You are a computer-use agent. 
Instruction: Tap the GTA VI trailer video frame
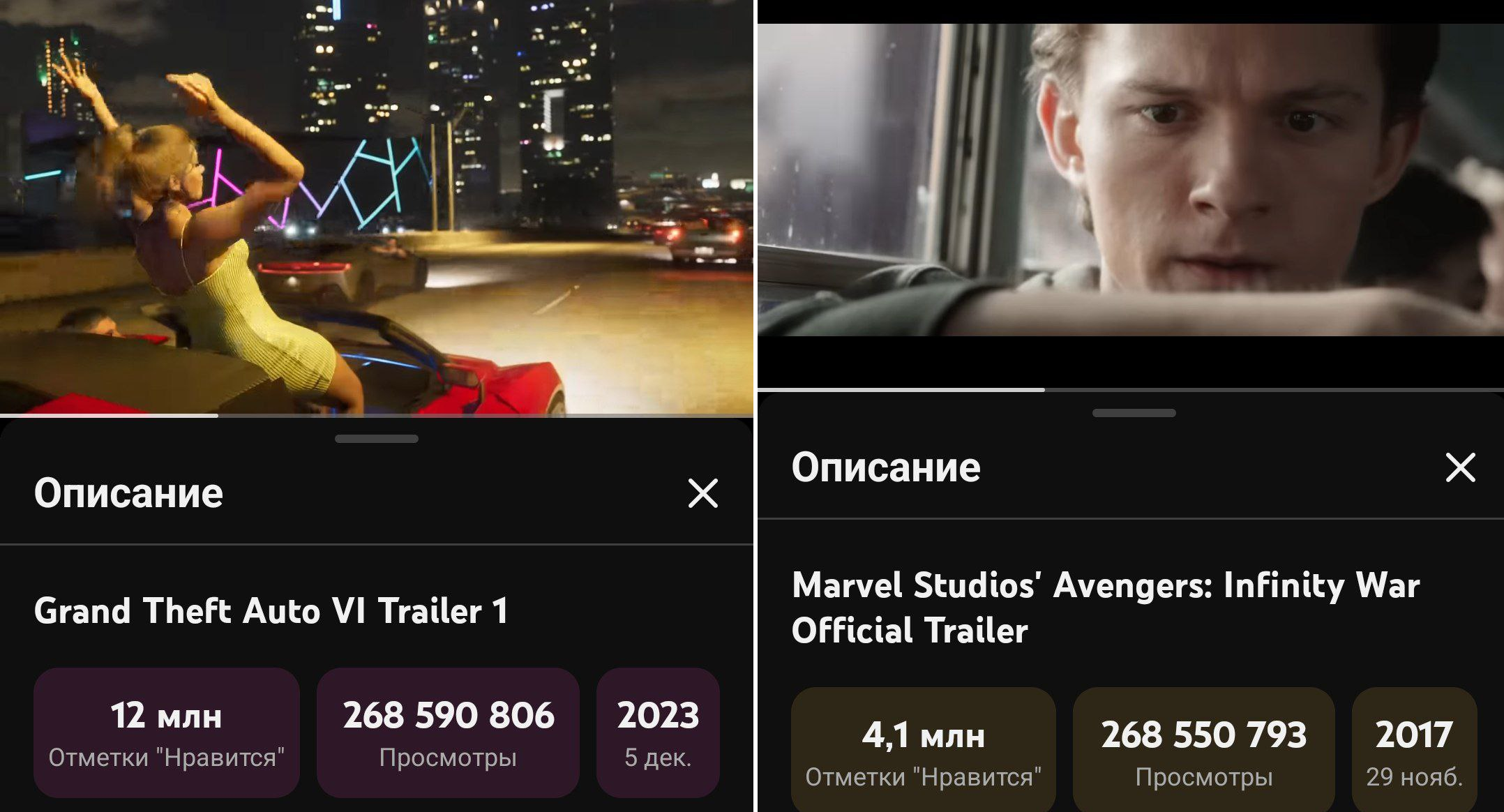(x=377, y=206)
